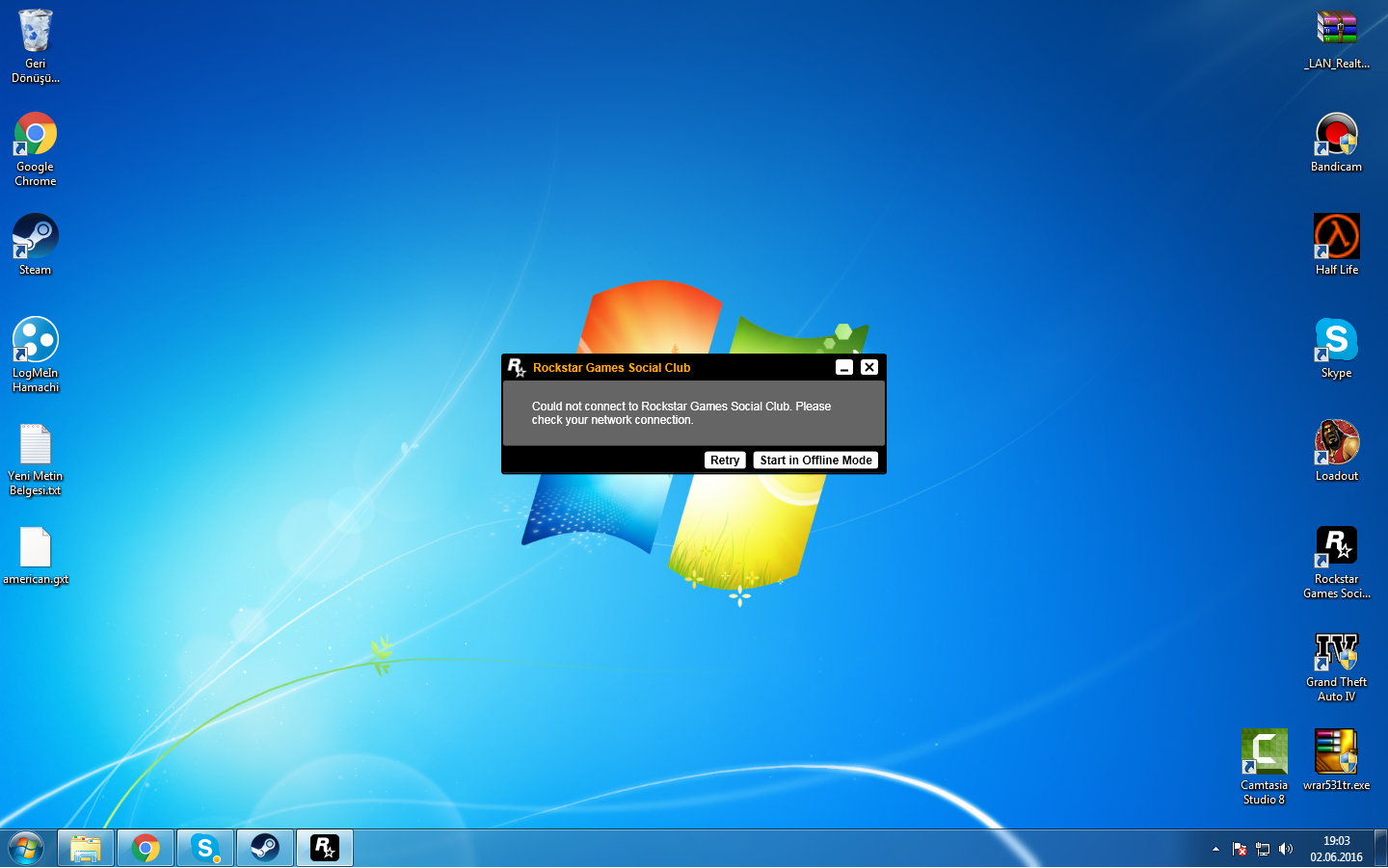Open Chrome from the taskbar
1388x868 pixels.
click(x=146, y=848)
